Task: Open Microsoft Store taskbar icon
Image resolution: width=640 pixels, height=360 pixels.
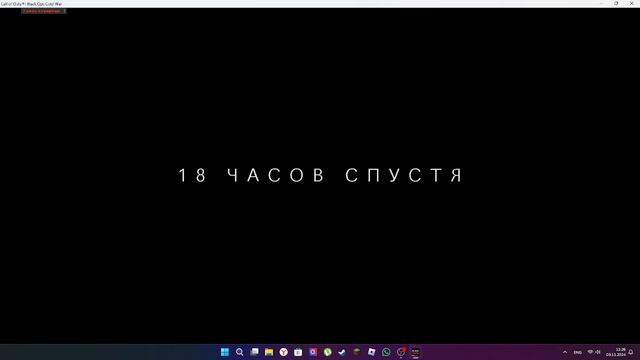Action: click(x=298, y=352)
